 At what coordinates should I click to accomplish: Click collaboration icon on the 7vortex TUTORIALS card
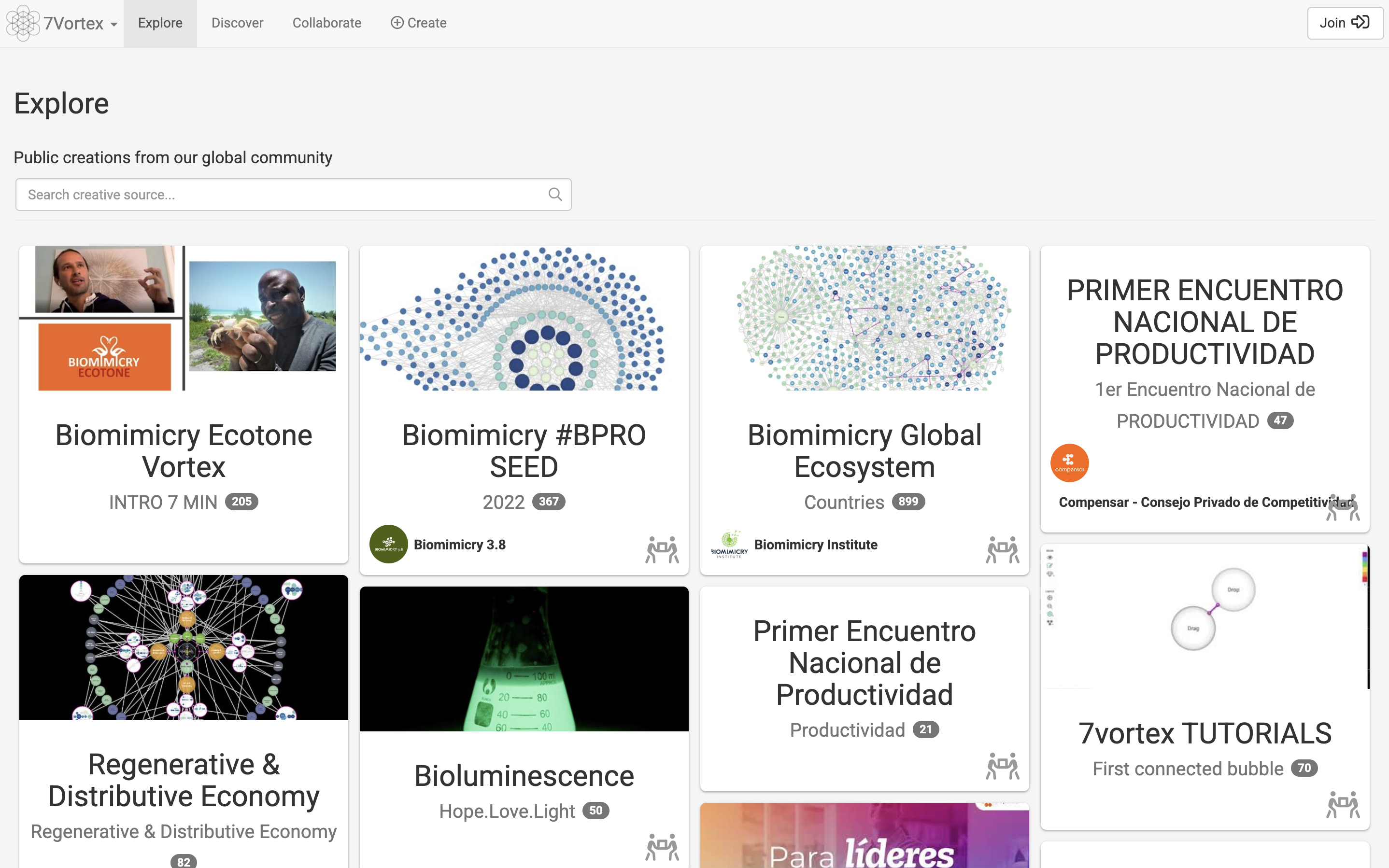point(1343,804)
